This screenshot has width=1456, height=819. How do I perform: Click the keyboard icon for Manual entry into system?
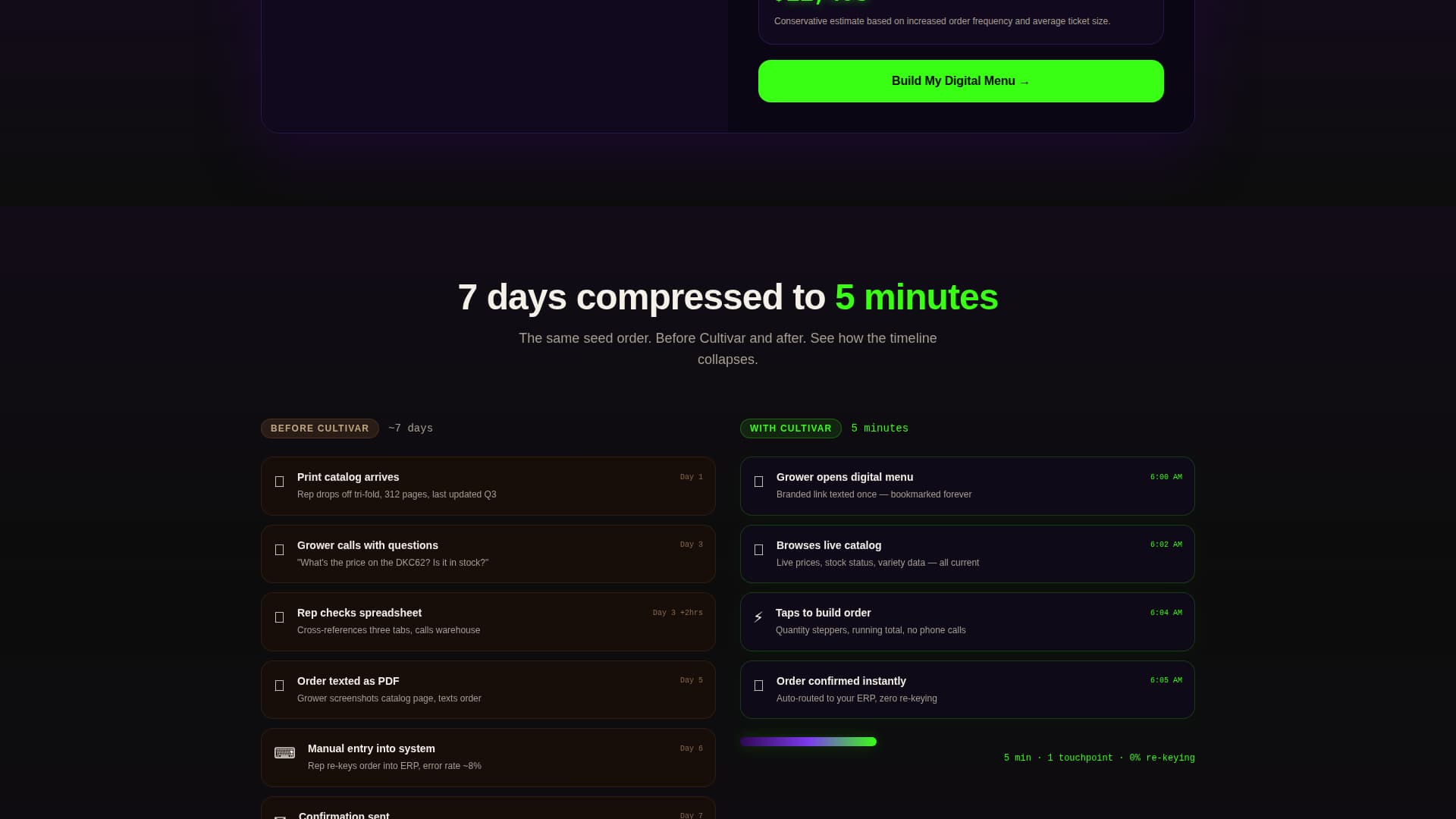click(x=284, y=753)
